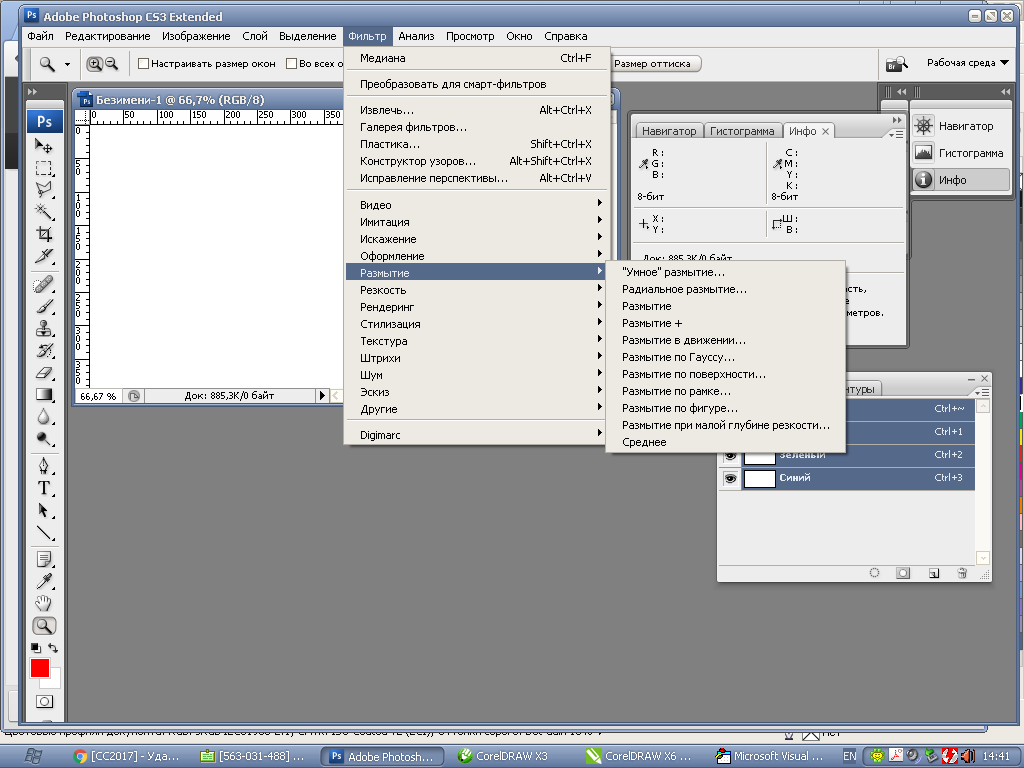The width and height of the screenshot is (1024, 768).
Task: Click the Zoom In option icon
Action: pyautogui.click(x=95, y=64)
